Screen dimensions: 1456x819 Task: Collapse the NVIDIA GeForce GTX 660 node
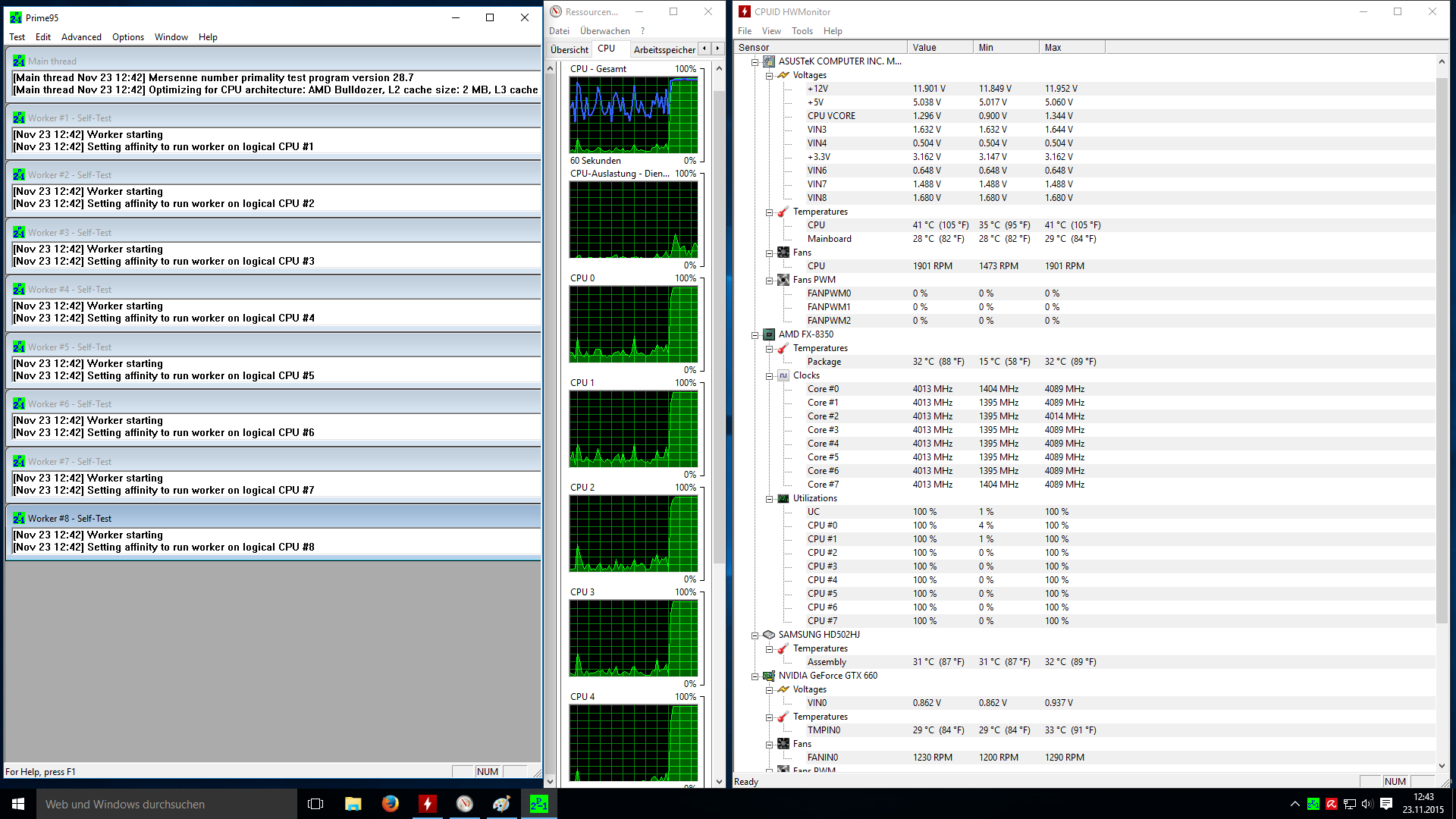(x=755, y=676)
